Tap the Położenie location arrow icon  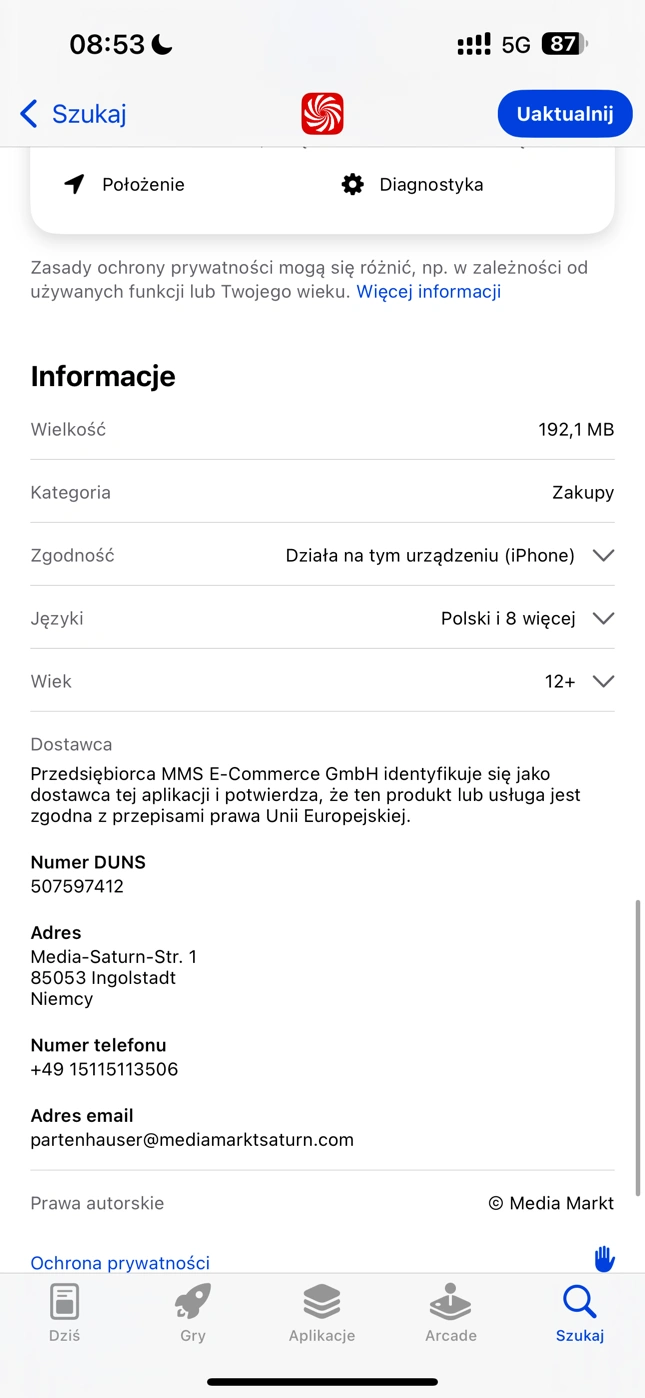(74, 184)
